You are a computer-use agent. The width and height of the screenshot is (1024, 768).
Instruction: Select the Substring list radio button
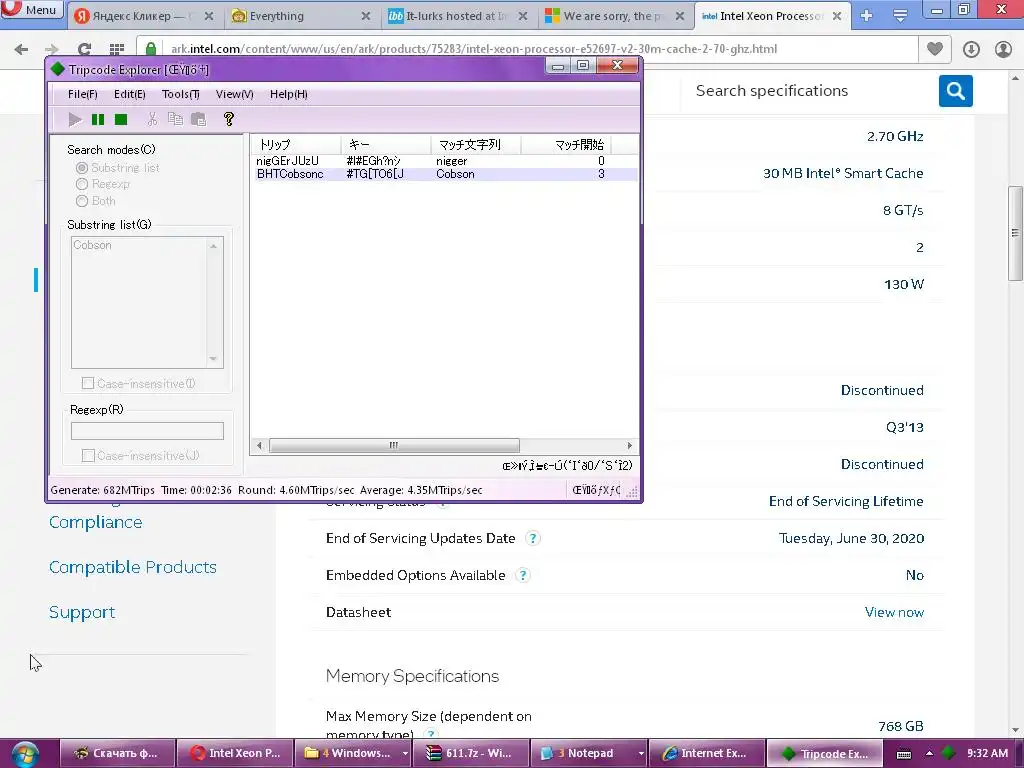82,168
